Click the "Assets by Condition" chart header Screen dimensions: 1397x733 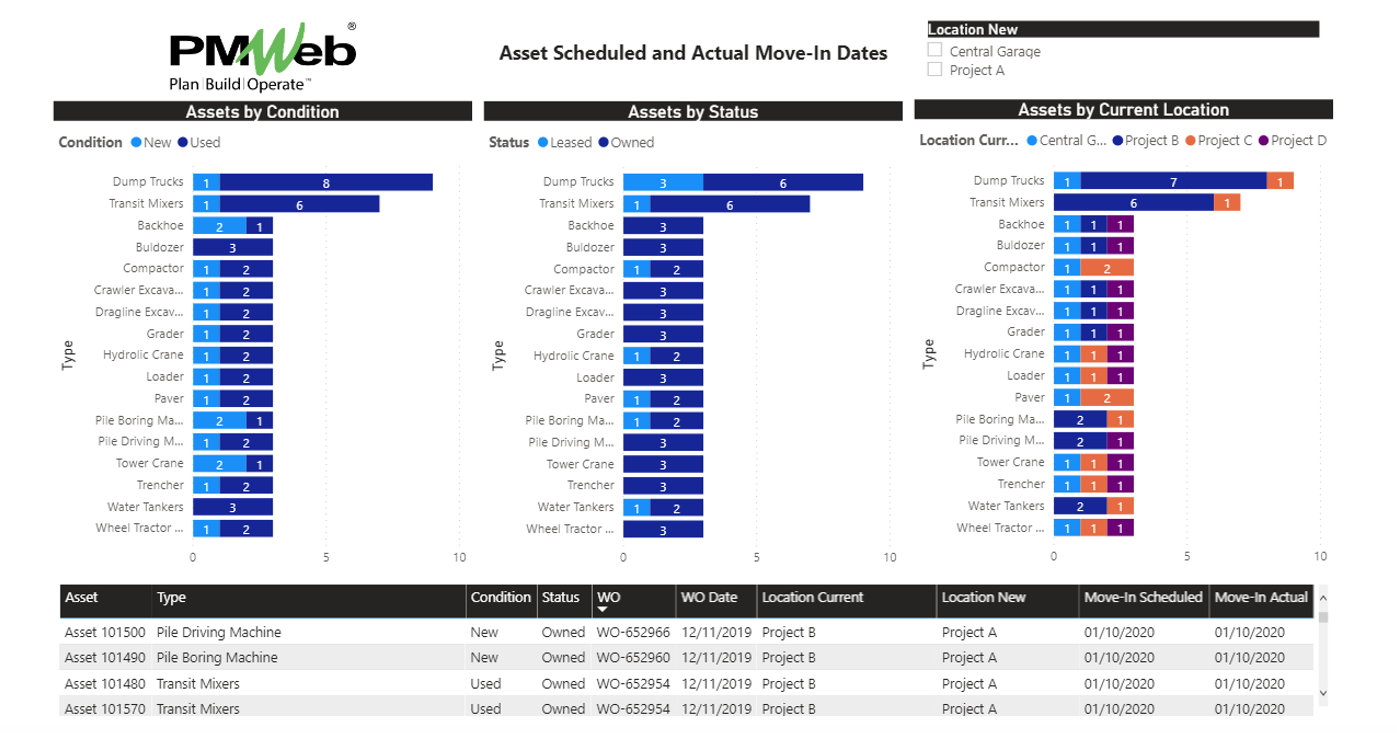262,110
